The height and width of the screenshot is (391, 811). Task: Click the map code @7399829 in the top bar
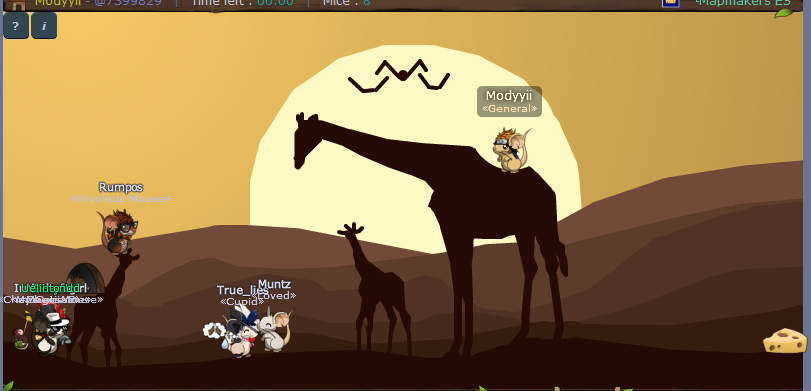pos(128,3)
